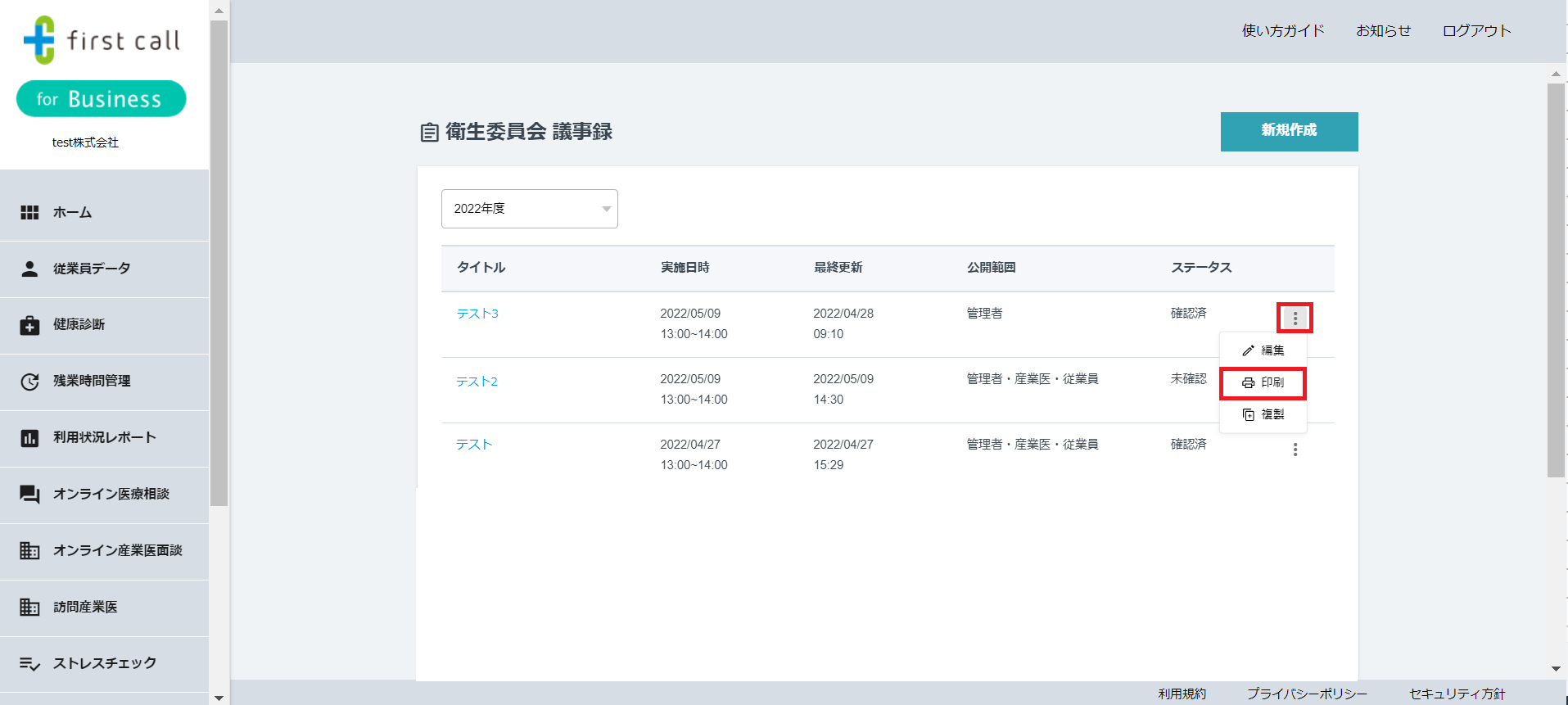Open health checkup medical bag icon
Screen dimensions: 1568x705
(x=29, y=325)
